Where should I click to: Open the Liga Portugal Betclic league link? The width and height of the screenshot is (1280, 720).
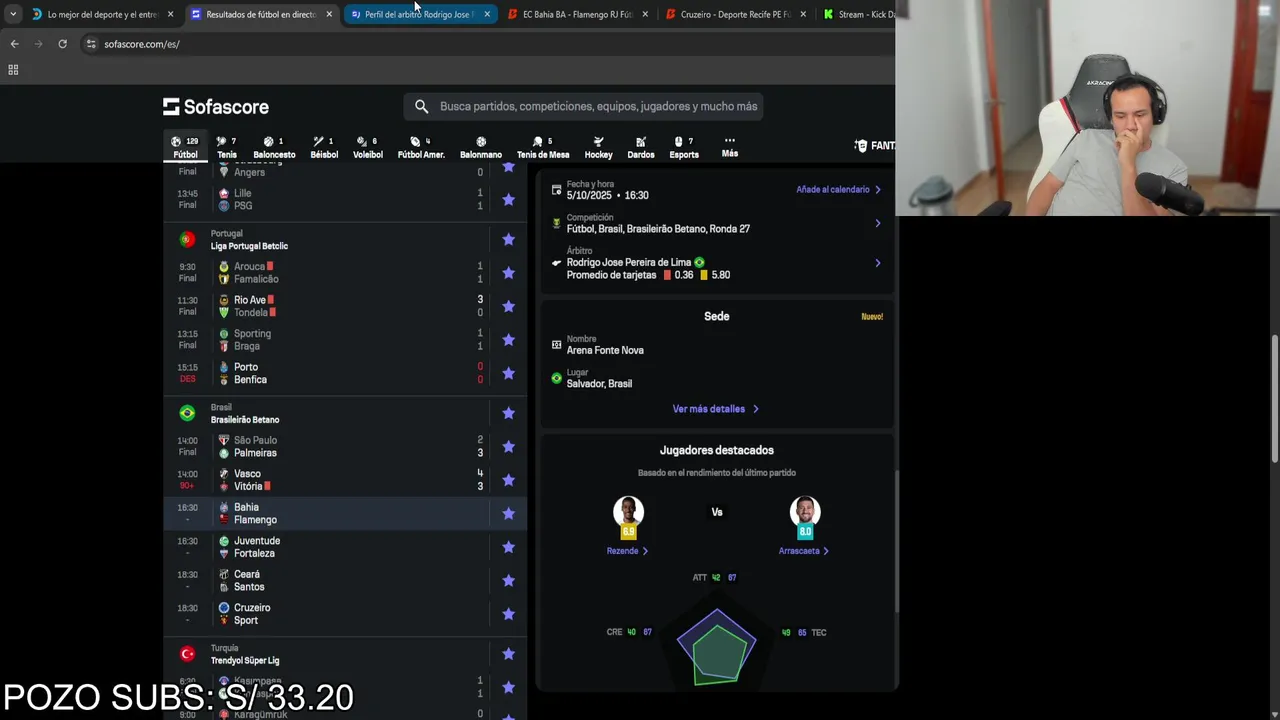tap(249, 246)
